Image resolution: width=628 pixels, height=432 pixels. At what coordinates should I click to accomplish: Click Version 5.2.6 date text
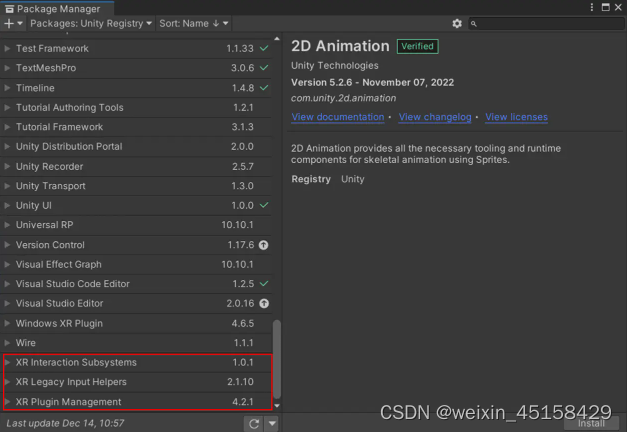372,82
